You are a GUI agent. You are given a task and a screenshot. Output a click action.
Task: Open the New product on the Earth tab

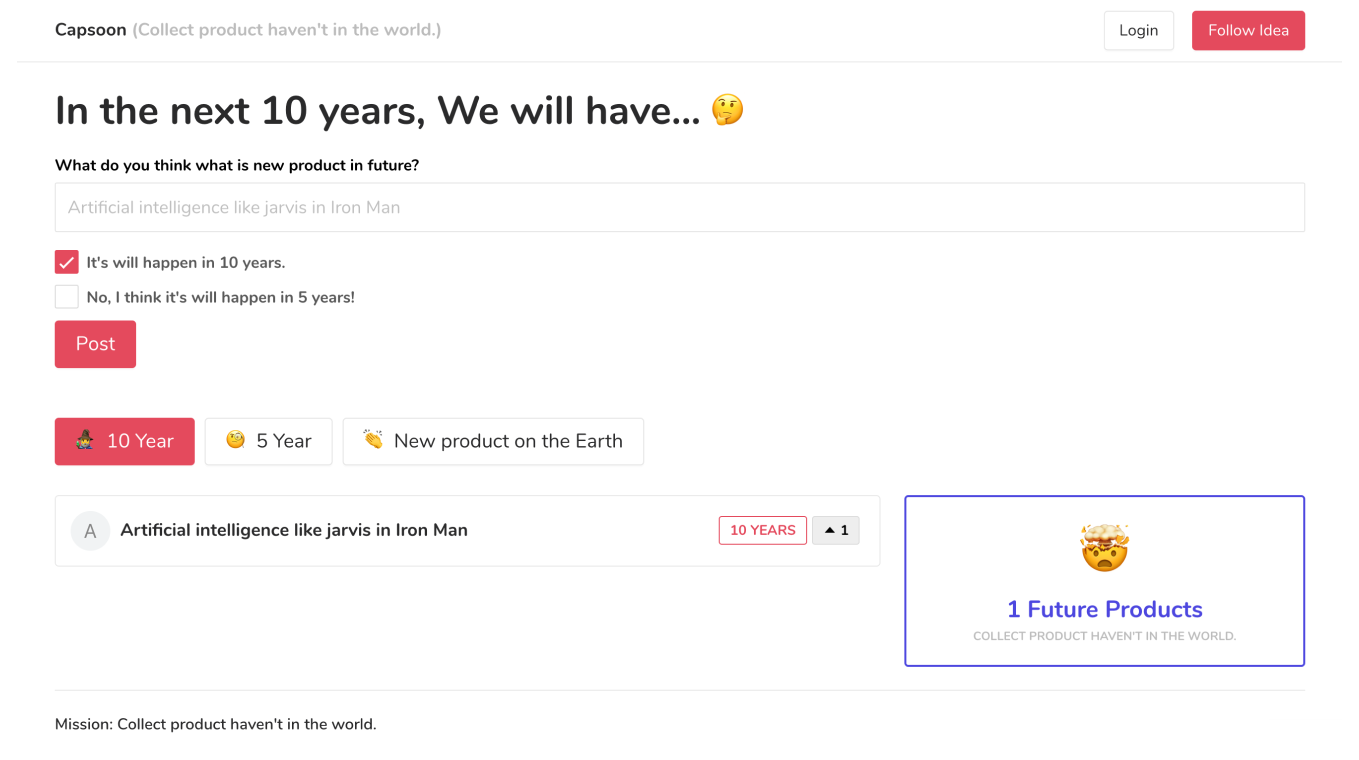pos(493,441)
